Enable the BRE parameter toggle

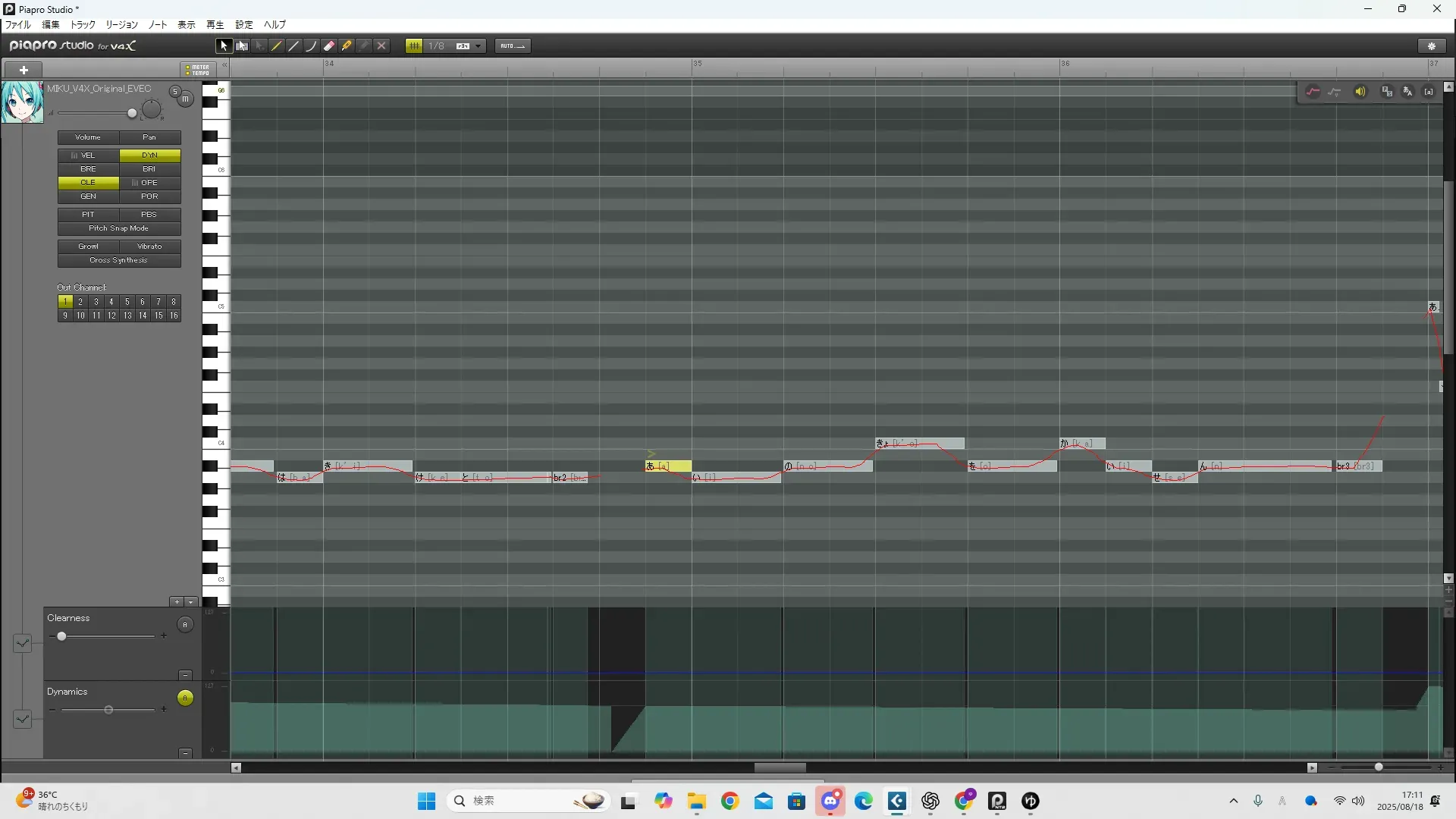(x=88, y=169)
